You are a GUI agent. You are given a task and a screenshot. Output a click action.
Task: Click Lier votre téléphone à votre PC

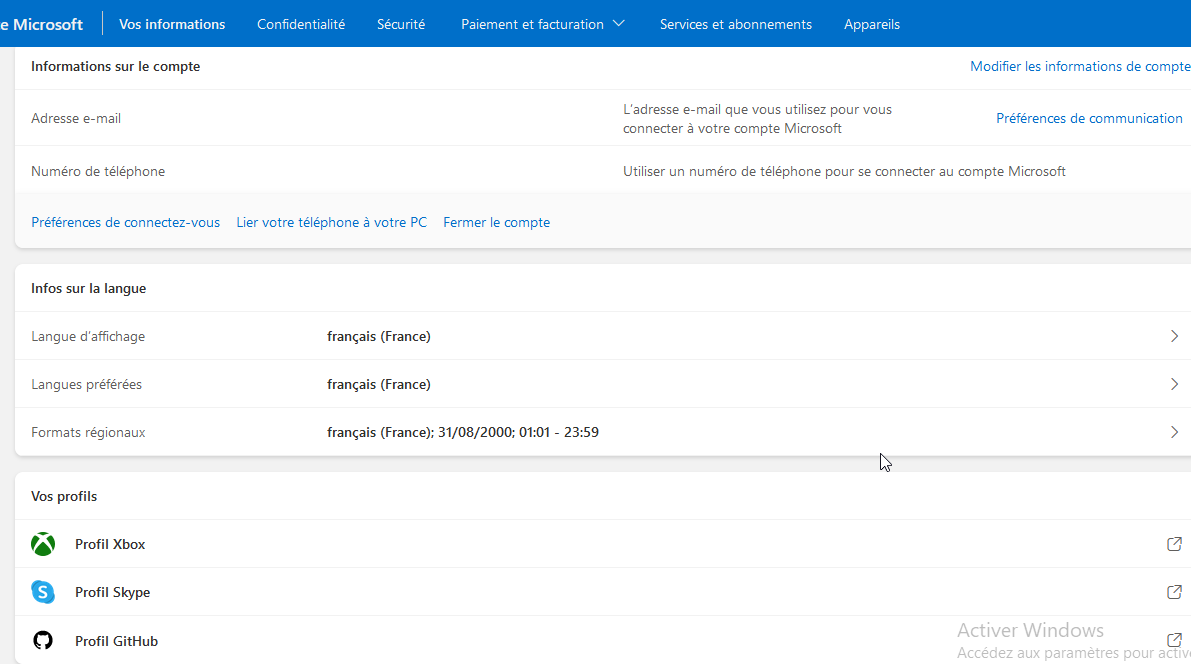point(332,223)
